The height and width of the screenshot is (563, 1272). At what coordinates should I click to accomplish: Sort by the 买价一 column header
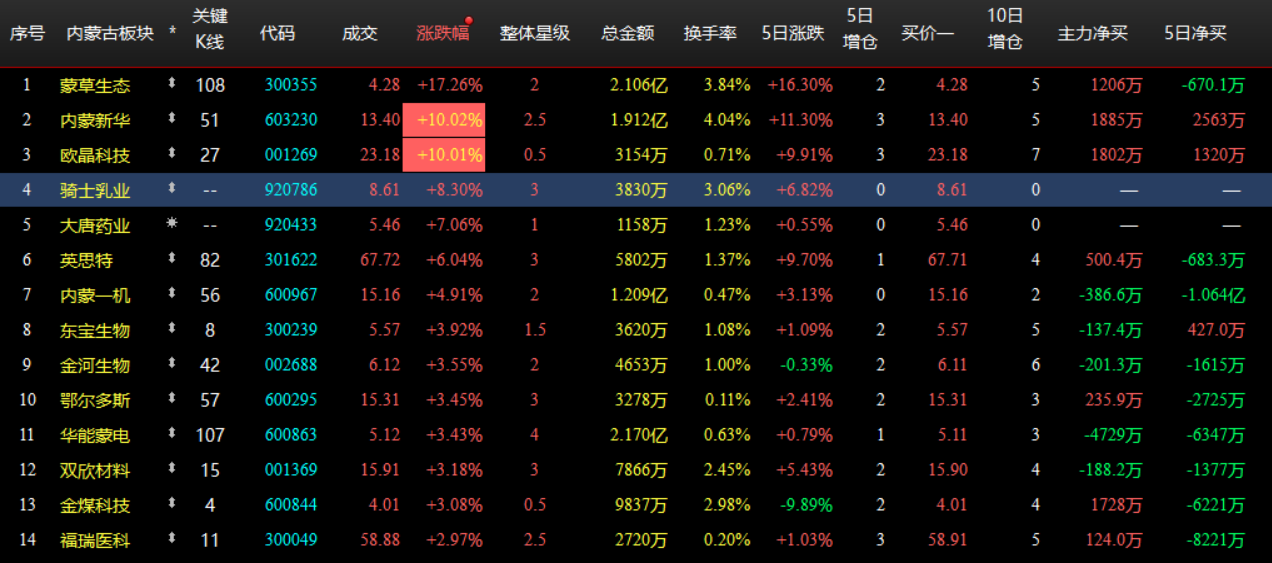[927, 33]
